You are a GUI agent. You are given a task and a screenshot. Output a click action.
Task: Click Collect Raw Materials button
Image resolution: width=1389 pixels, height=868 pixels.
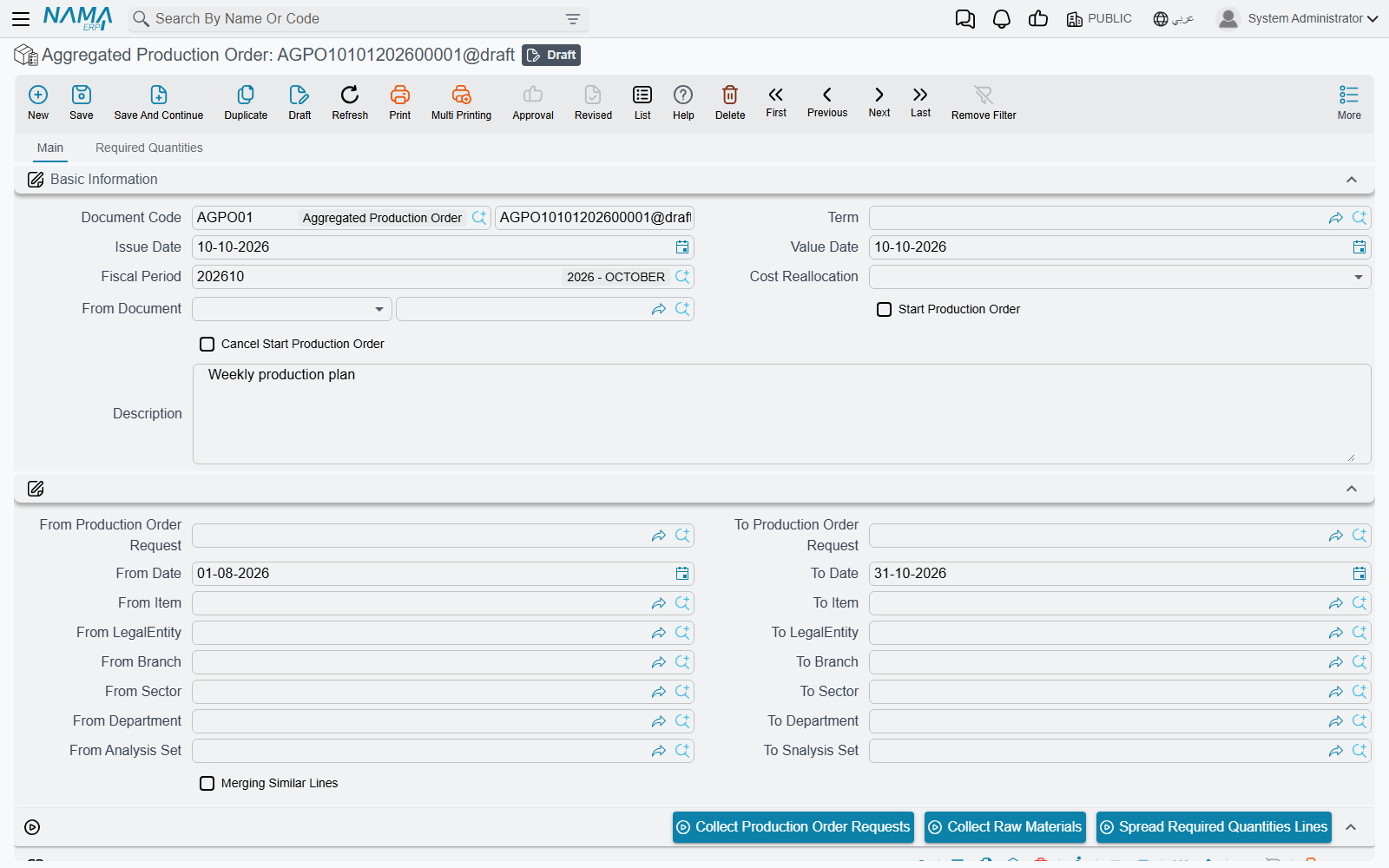1005,827
